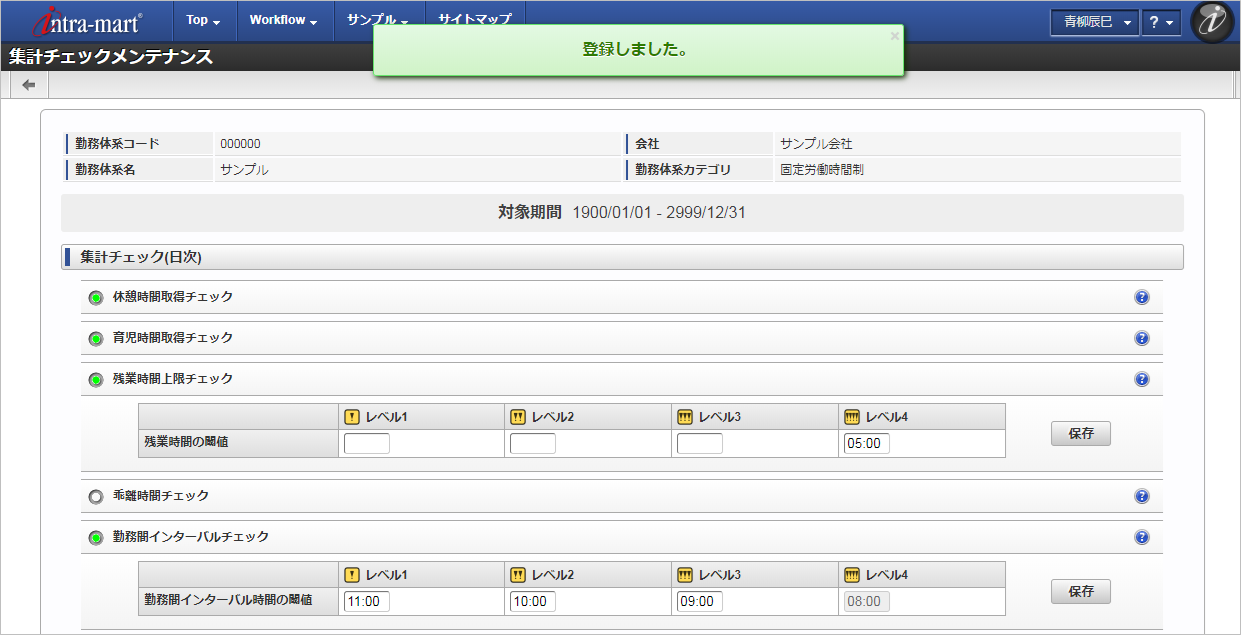
Task: Open the サンプル menu dropdown
Action: click(378, 20)
